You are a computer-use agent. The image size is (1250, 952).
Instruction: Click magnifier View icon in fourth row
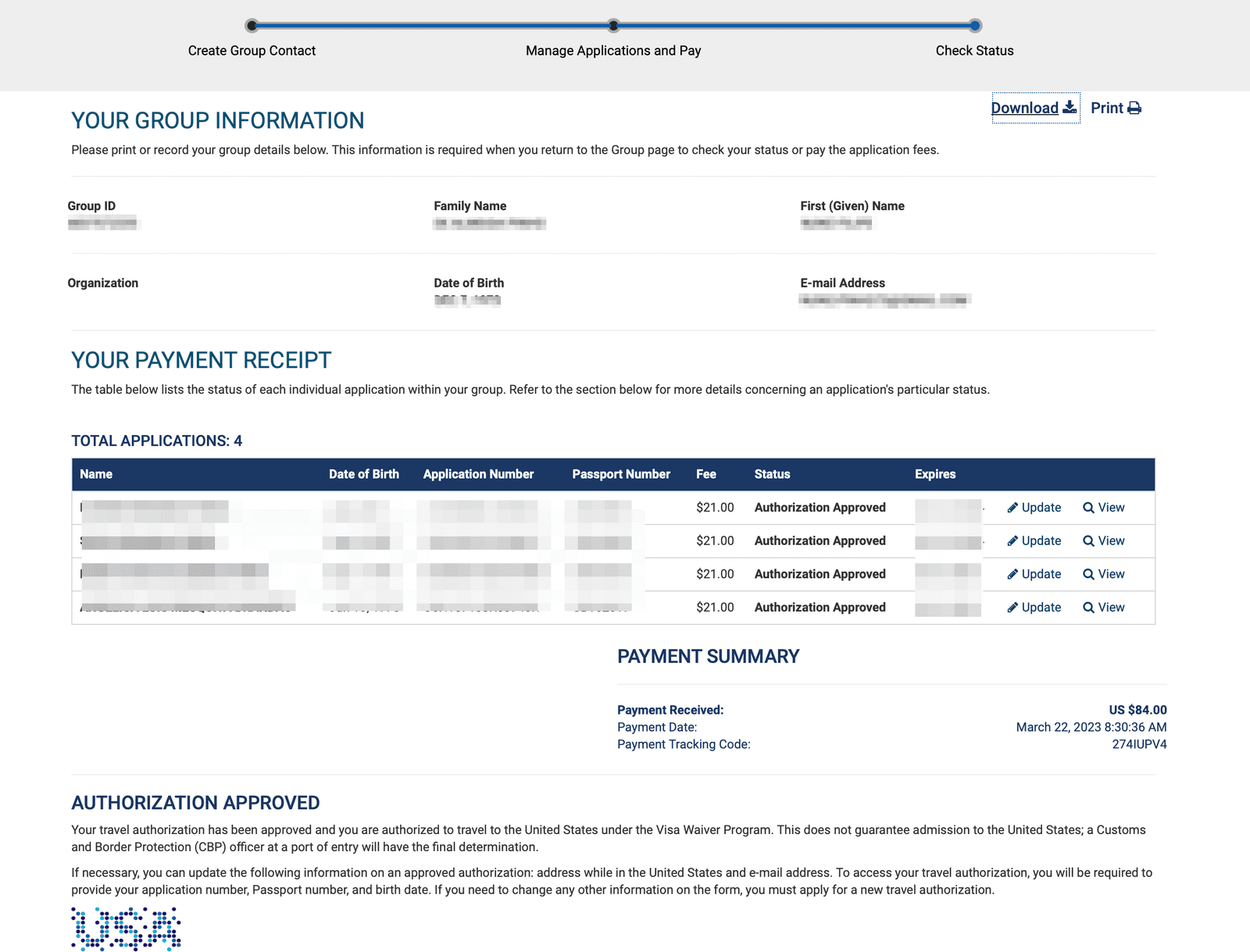1088,608
